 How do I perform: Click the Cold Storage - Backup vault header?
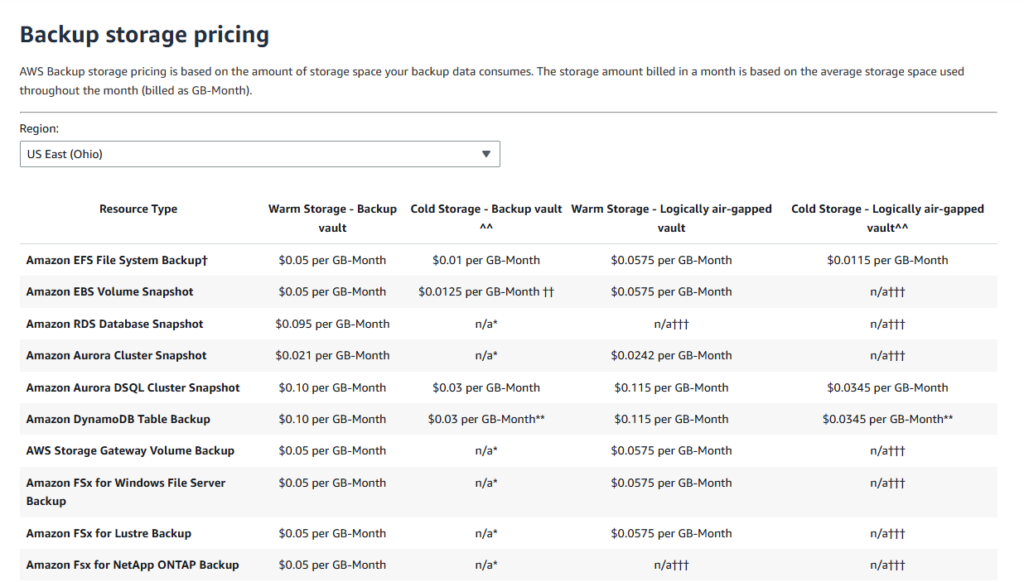(486, 218)
